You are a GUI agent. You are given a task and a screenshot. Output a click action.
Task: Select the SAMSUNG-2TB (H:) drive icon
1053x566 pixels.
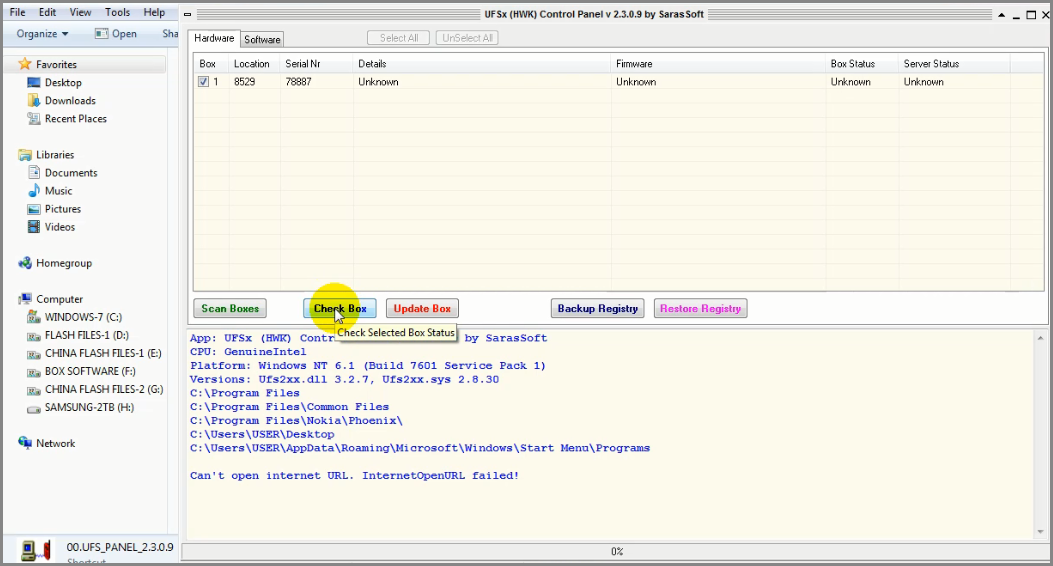click(34, 408)
